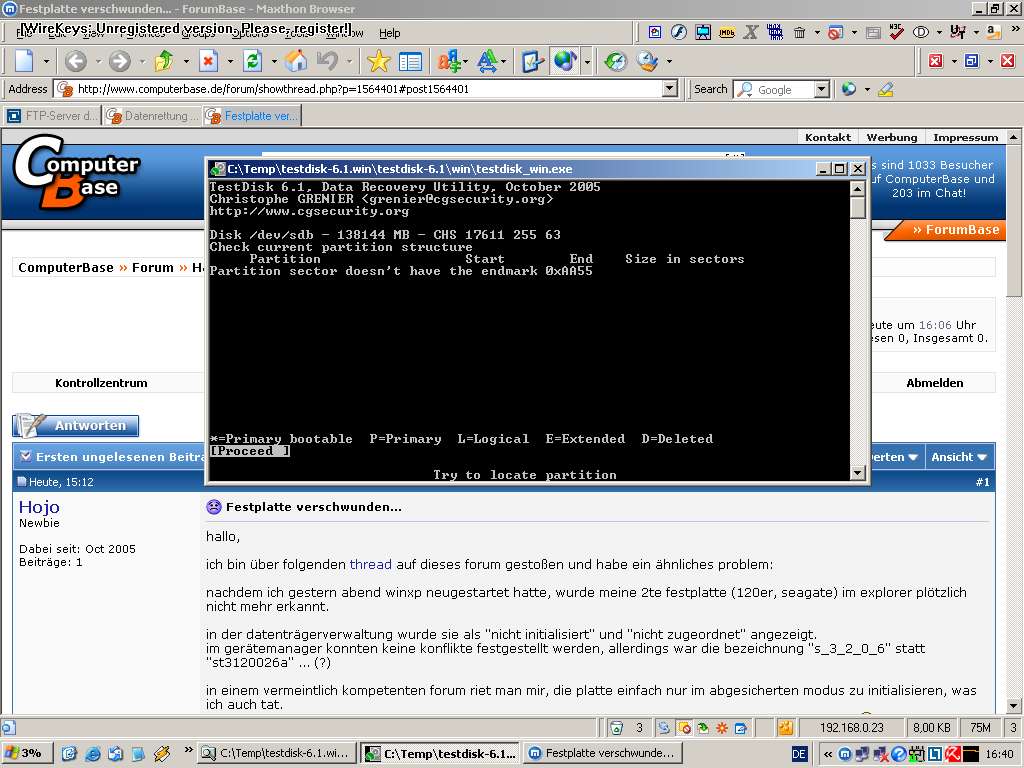This screenshot has width=1024, height=768.
Task: Click the Maxthon icon in system tray
Action: (x=844, y=754)
